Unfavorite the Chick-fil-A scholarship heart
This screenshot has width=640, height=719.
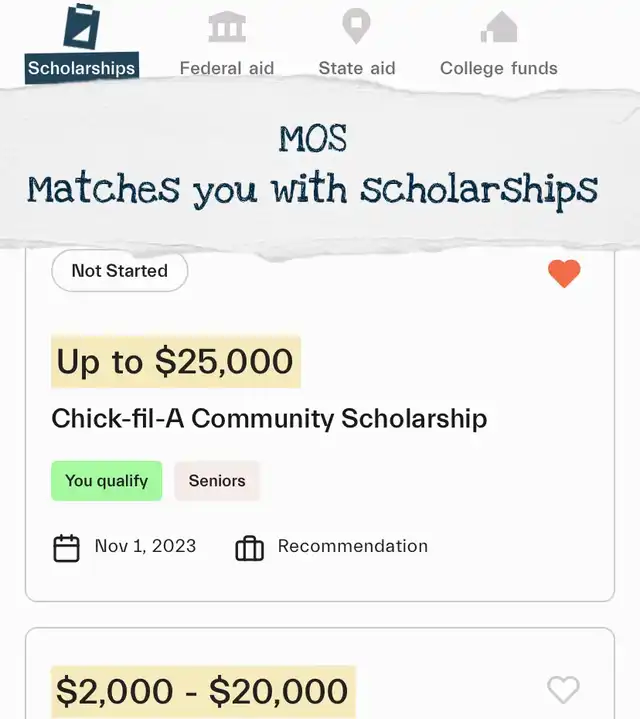tap(564, 273)
